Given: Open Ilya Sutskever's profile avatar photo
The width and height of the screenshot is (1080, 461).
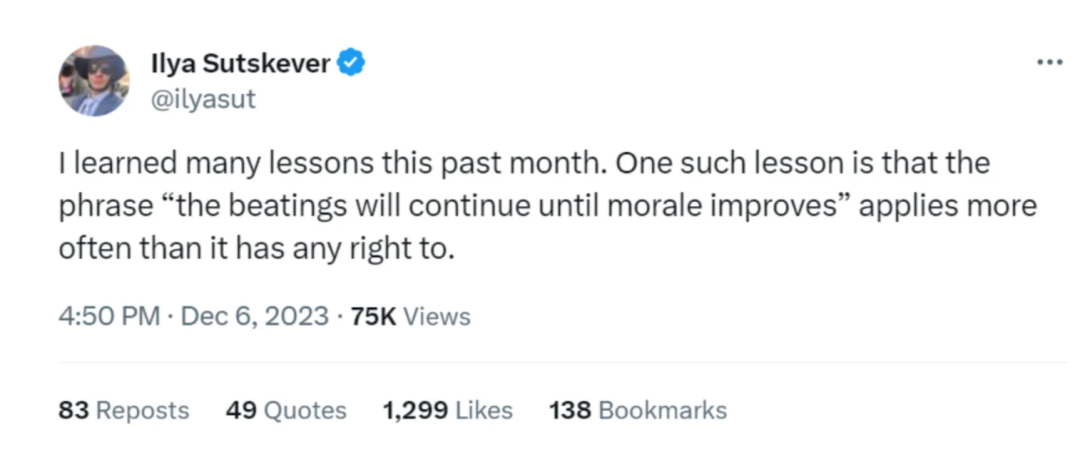Looking at the screenshot, I should point(93,80).
